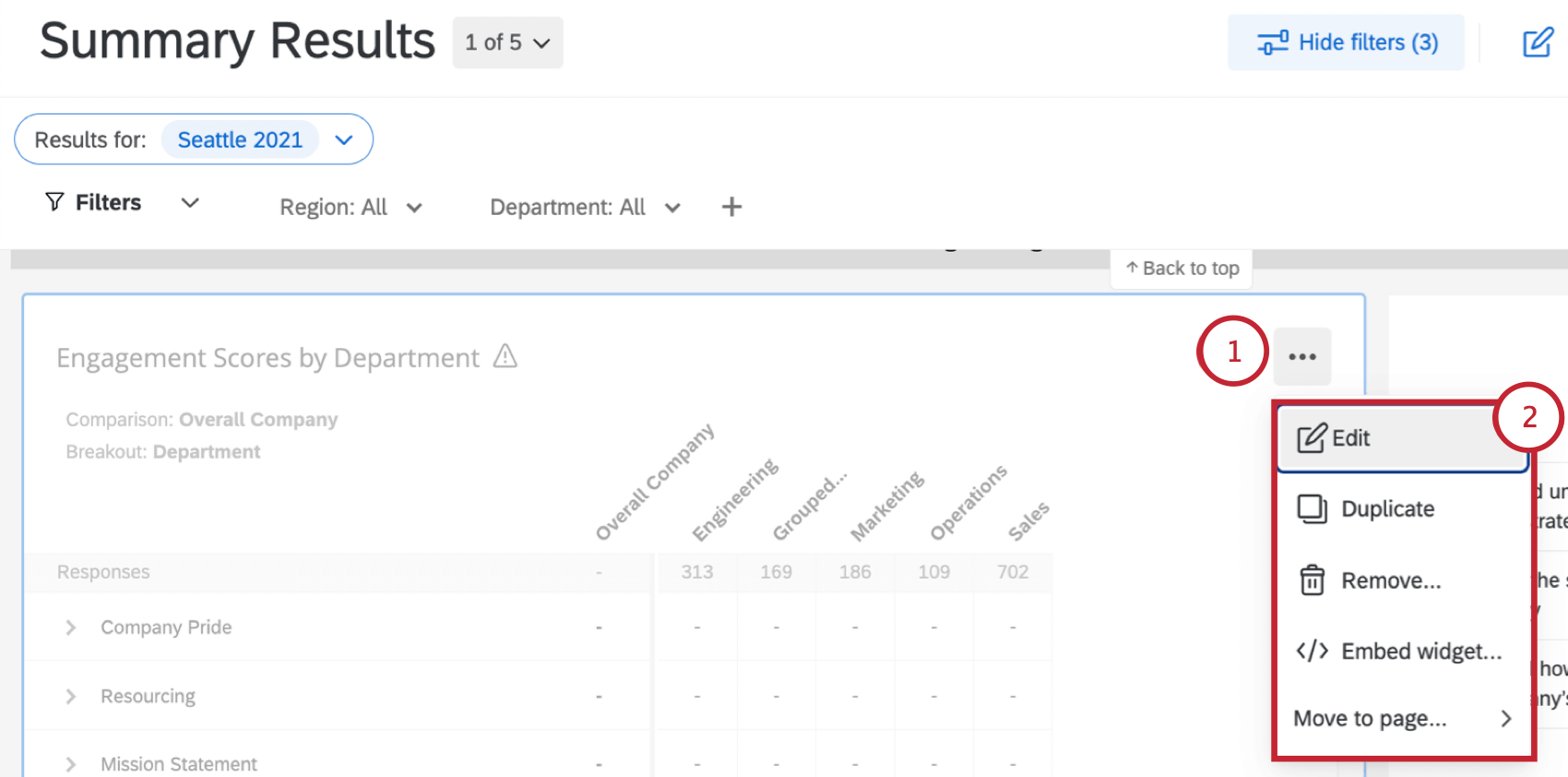Click the Duplicate copy icon

pos(1312,508)
